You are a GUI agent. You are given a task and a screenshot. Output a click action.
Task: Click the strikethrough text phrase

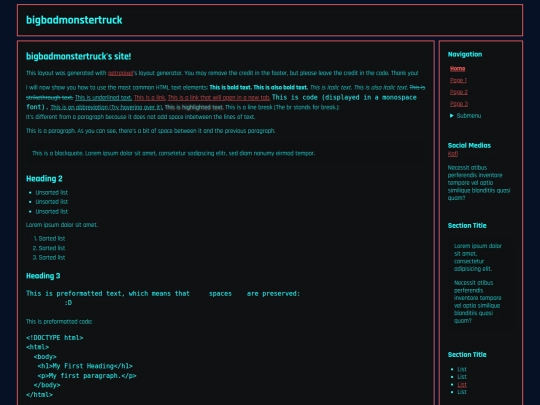[x=226, y=92]
